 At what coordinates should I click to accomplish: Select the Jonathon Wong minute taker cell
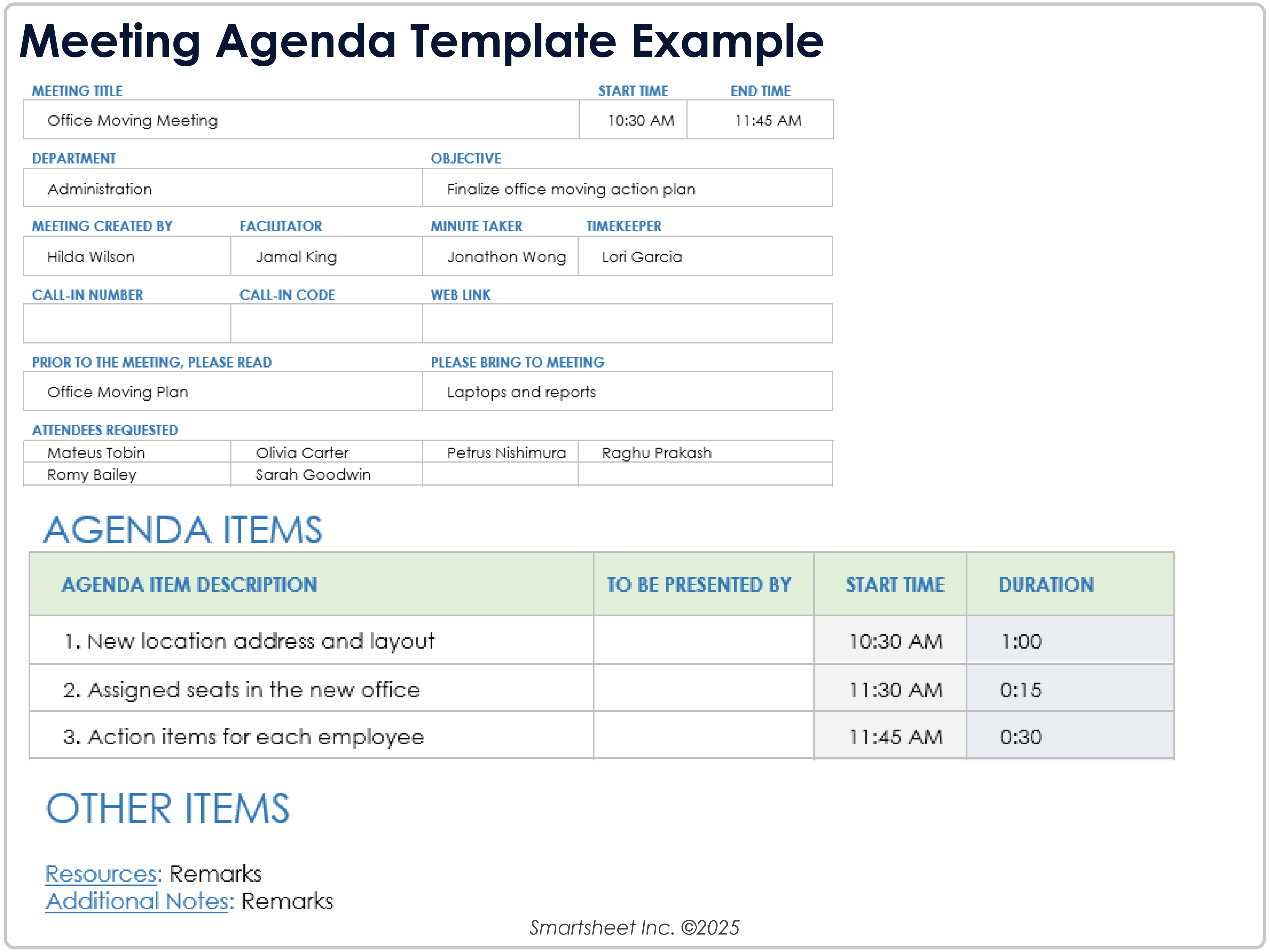point(500,257)
